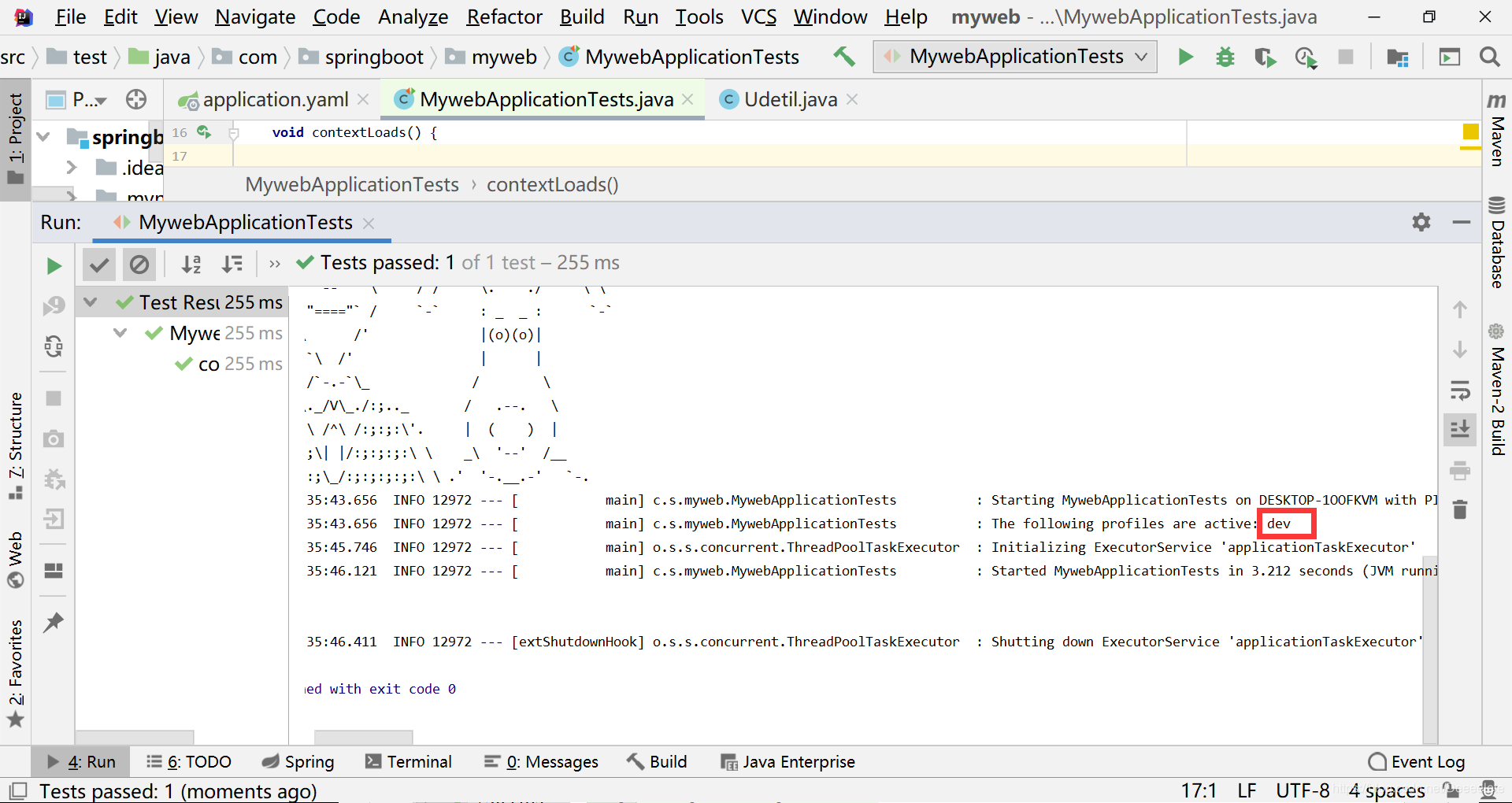Screen dimensions: 1512x803
Task: Close the MywebApplicationTests.java editor tab
Action: [687, 99]
